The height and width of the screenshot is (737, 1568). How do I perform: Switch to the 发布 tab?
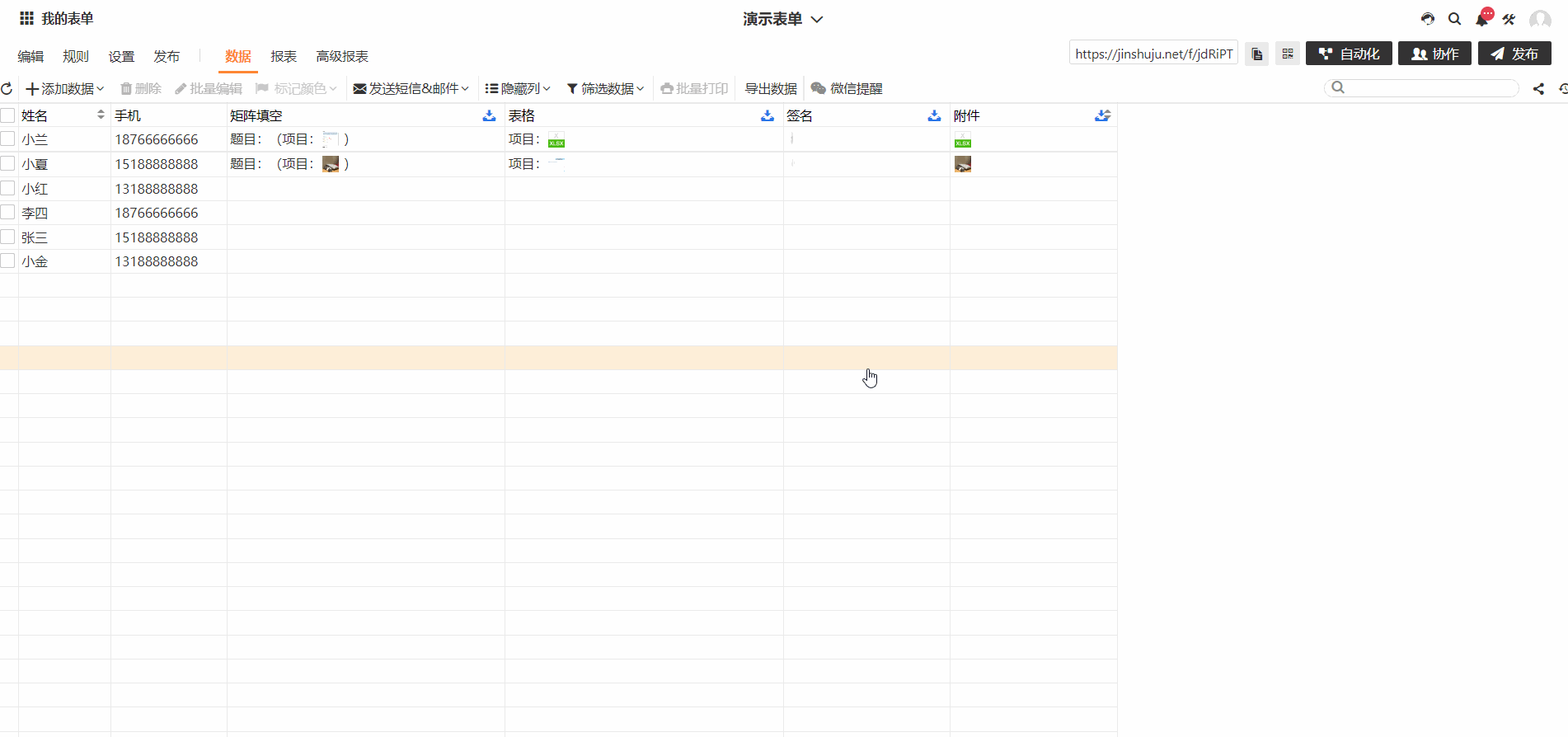click(x=167, y=56)
